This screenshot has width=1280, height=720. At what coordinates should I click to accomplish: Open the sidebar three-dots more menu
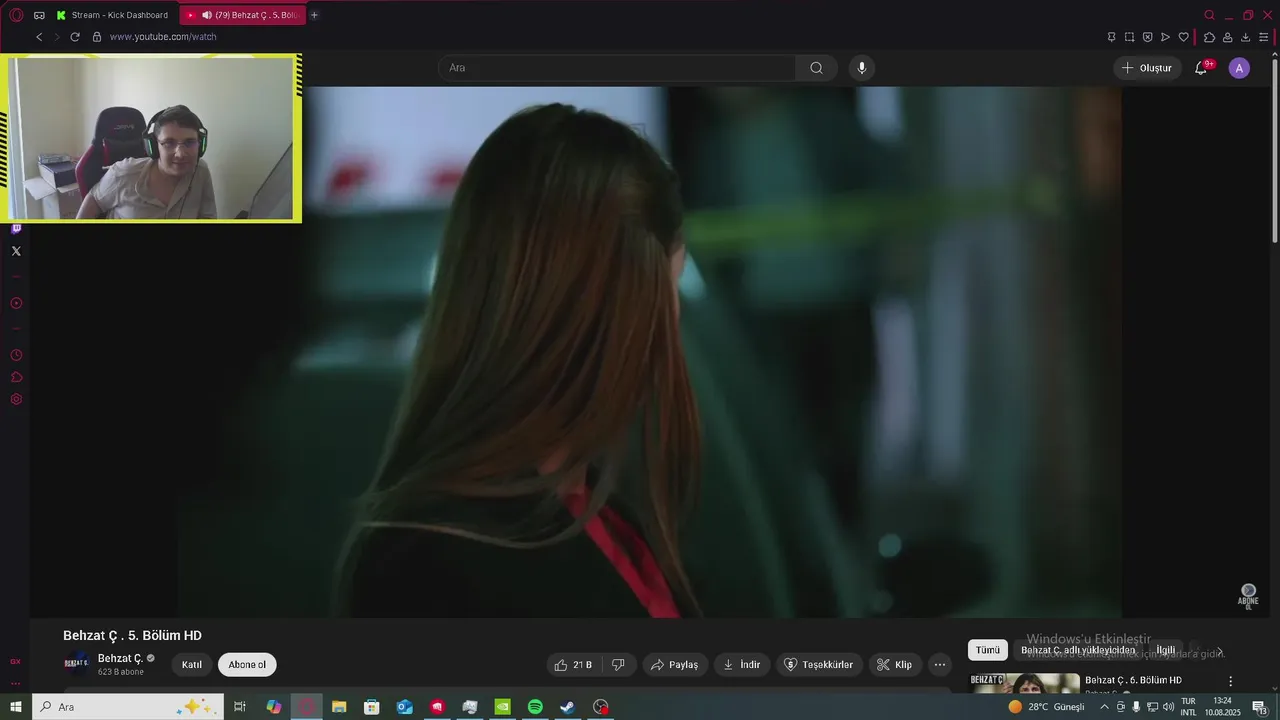coord(16,684)
